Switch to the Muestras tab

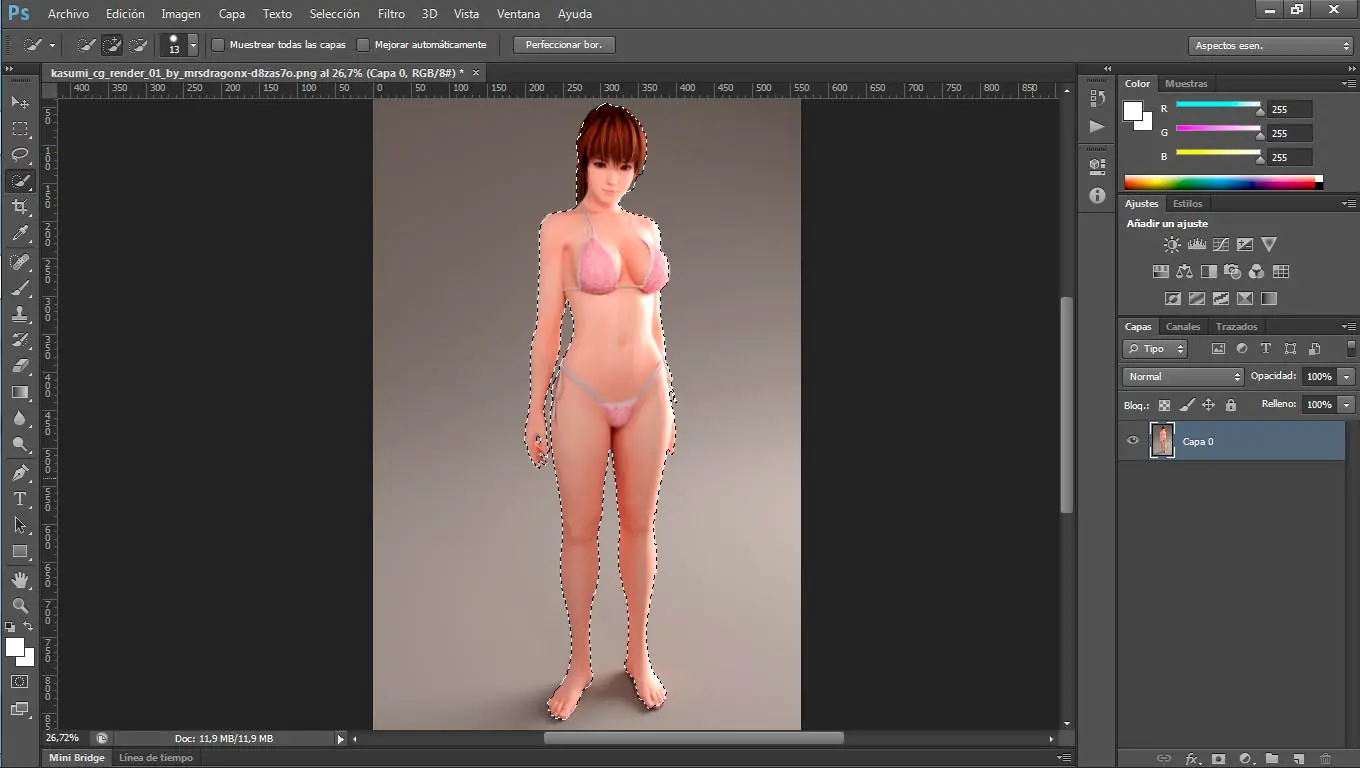point(1186,84)
